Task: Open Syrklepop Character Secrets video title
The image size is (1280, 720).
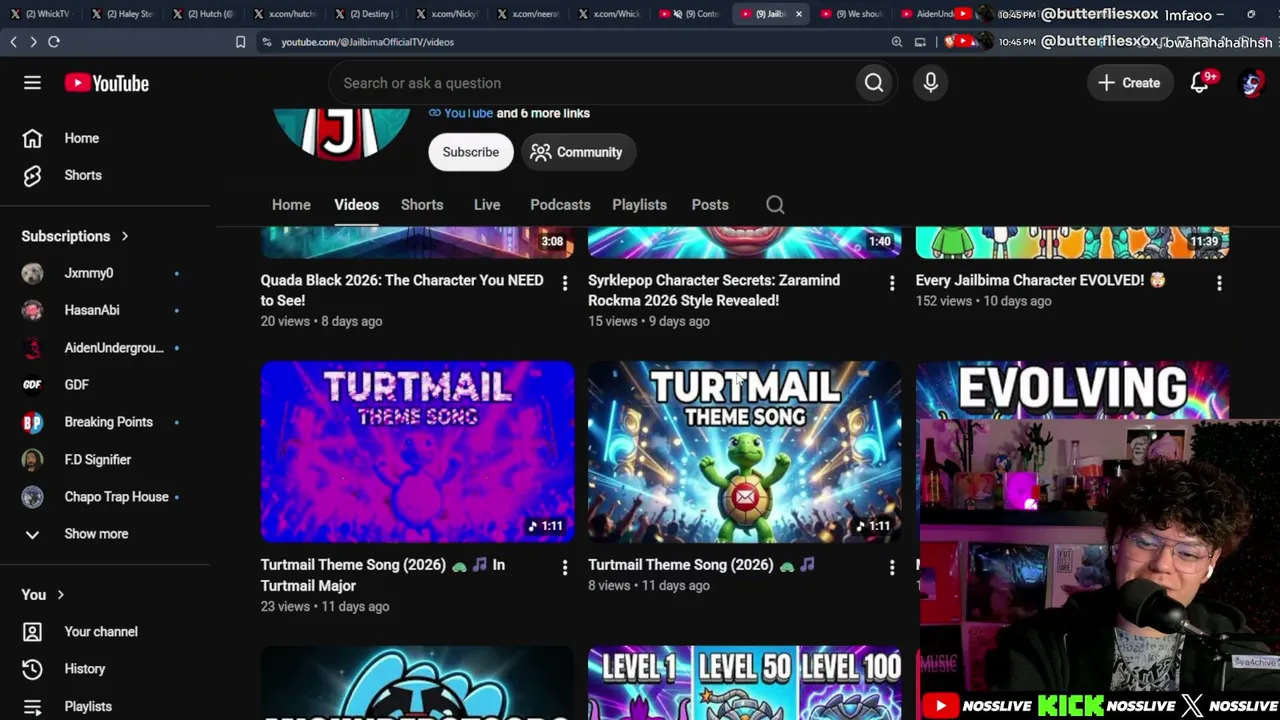Action: pyautogui.click(x=714, y=290)
